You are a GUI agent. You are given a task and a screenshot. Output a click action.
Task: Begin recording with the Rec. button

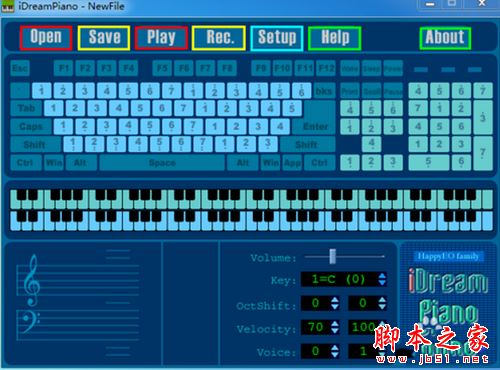219,38
